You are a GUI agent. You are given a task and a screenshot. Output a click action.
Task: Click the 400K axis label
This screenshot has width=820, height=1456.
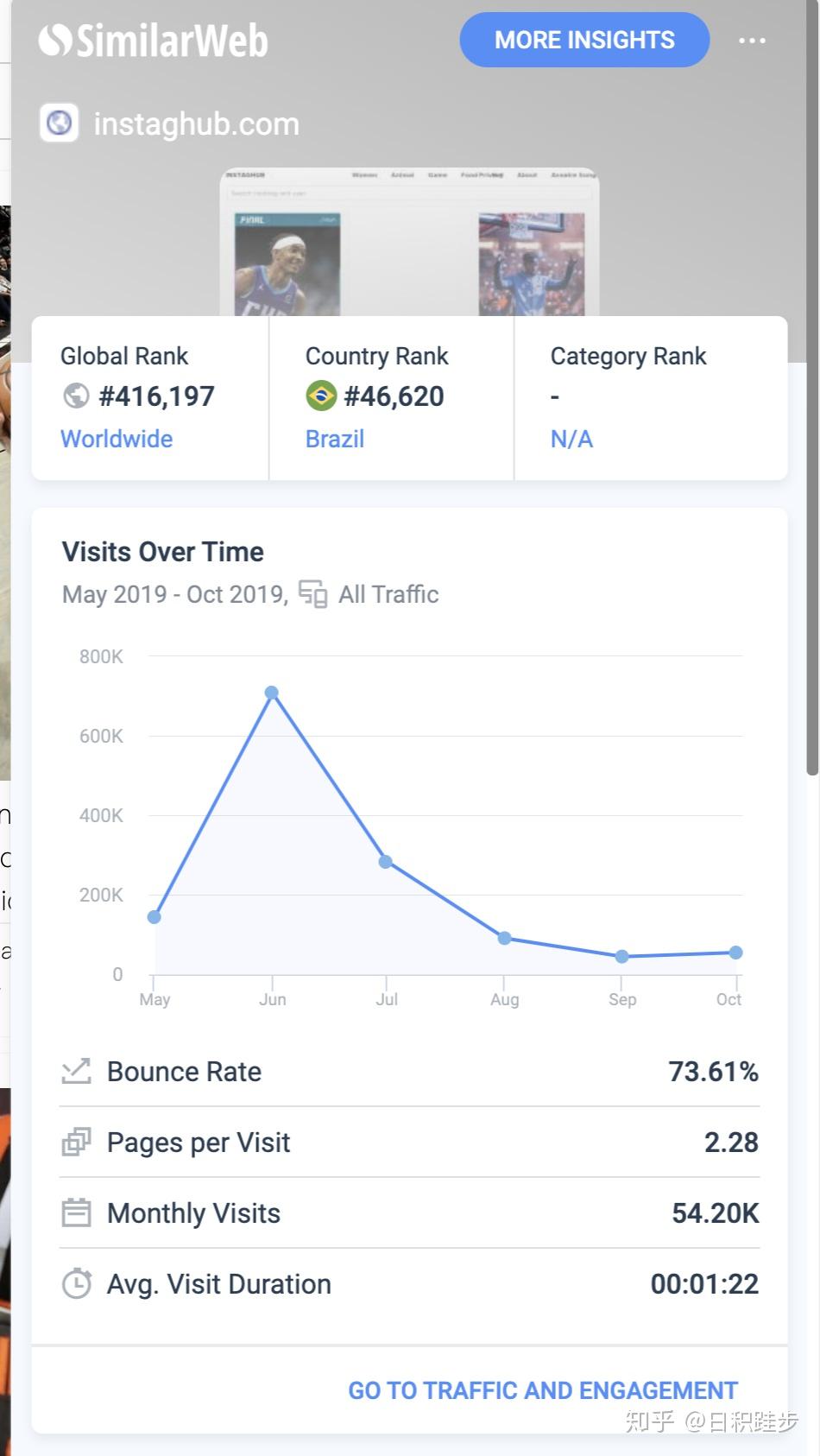101,815
